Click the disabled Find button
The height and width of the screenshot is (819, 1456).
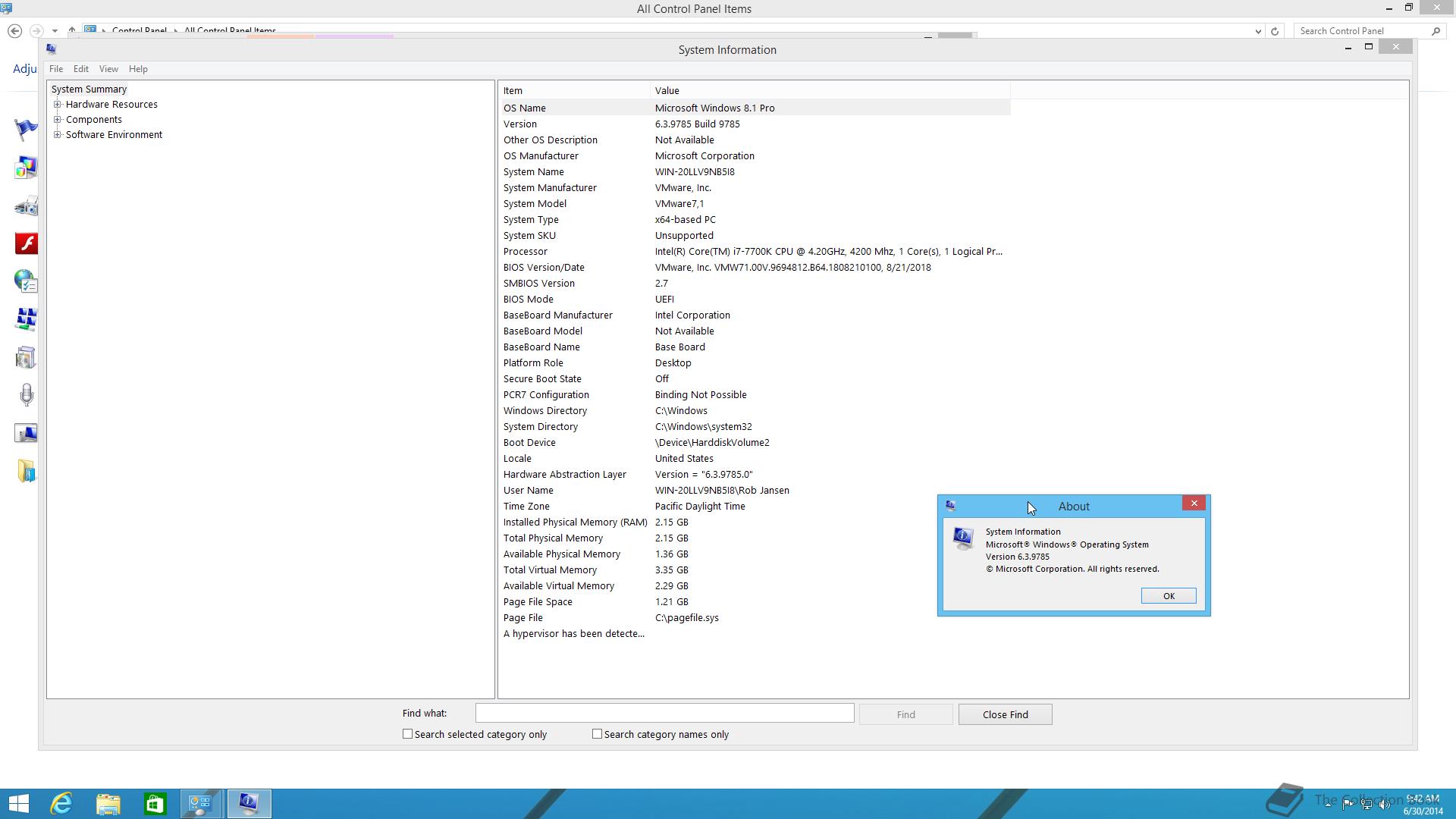(905, 714)
